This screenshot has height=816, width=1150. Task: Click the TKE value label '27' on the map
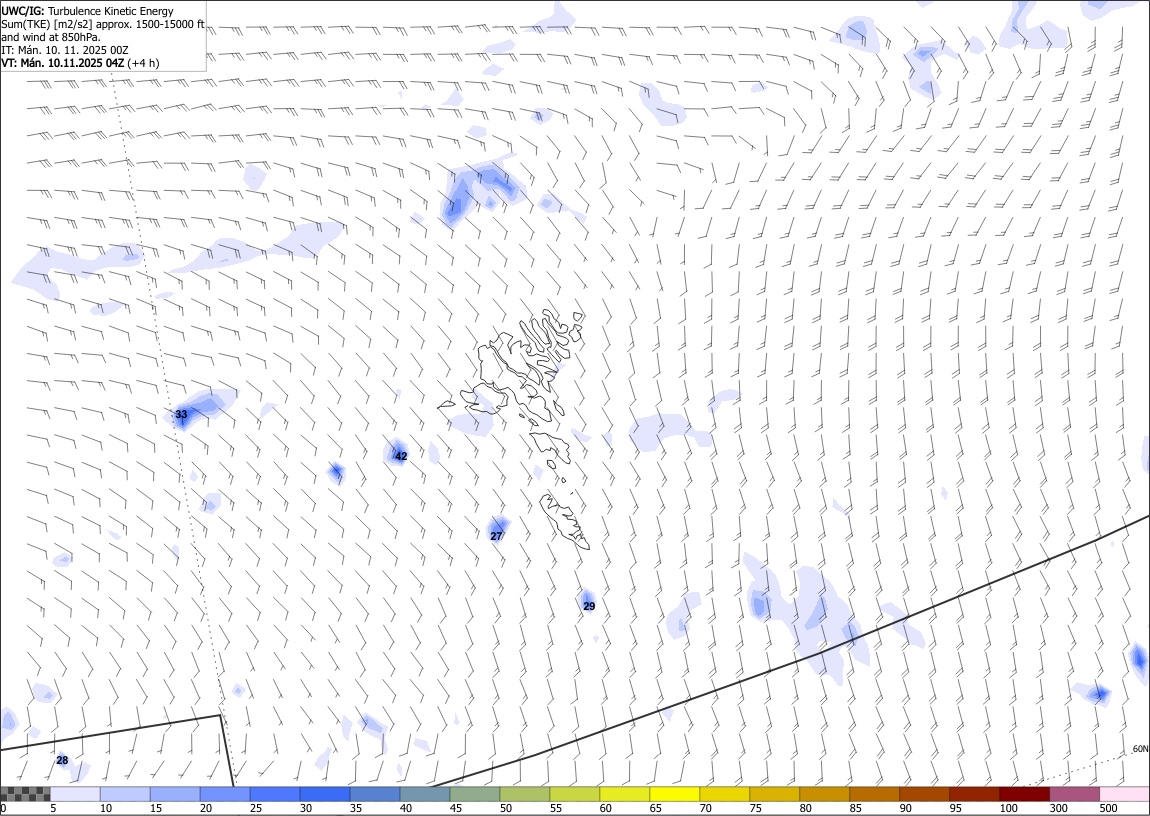click(497, 536)
